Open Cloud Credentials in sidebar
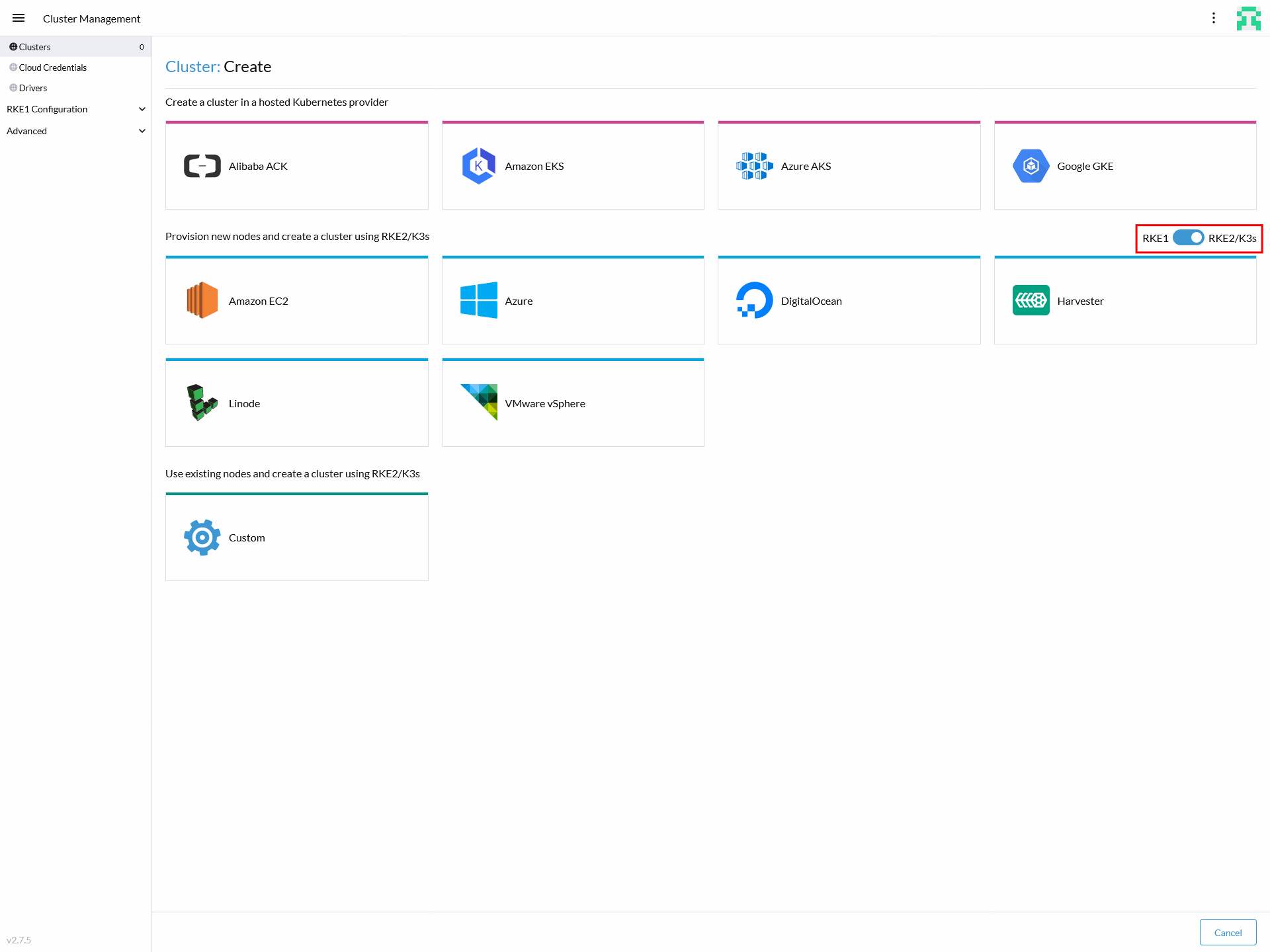The height and width of the screenshot is (952, 1270). (53, 67)
